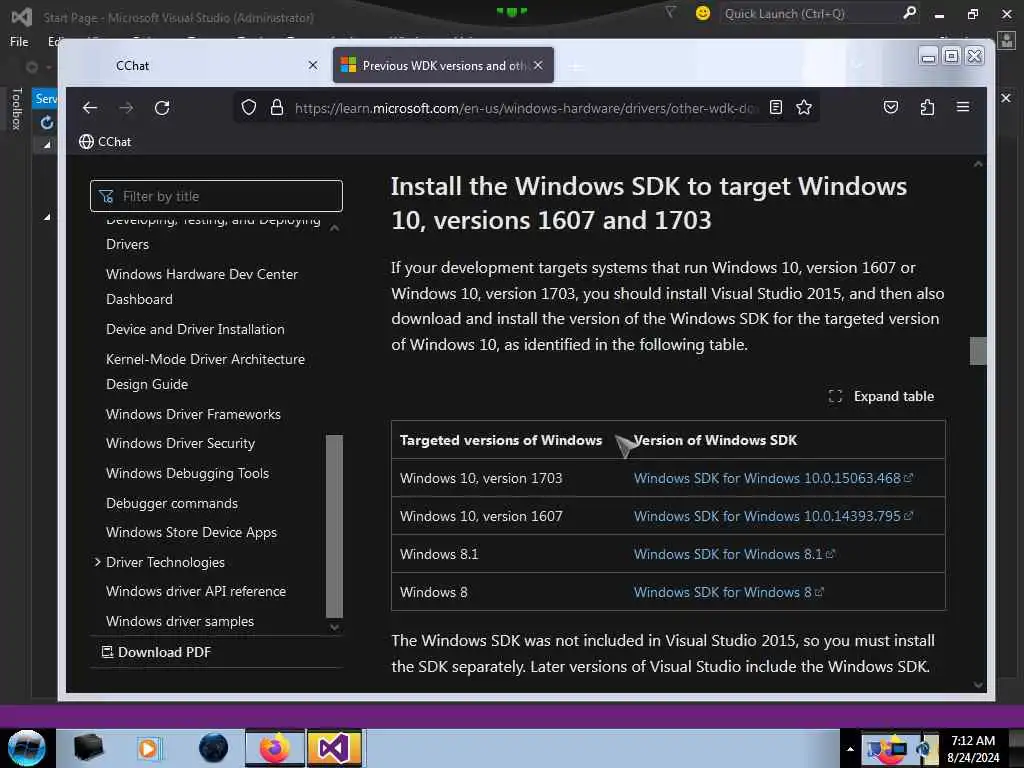
Task: Click page scroll-down arrow at bottom right
Action: pyautogui.click(x=978, y=684)
